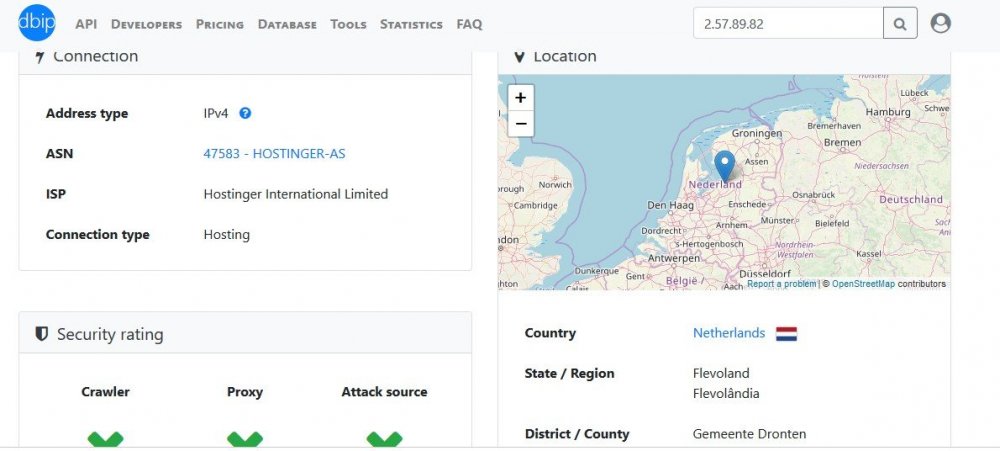Image resolution: width=1000 pixels, height=451 pixels.
Task: Open the API menu item
Action: point(86,24)
